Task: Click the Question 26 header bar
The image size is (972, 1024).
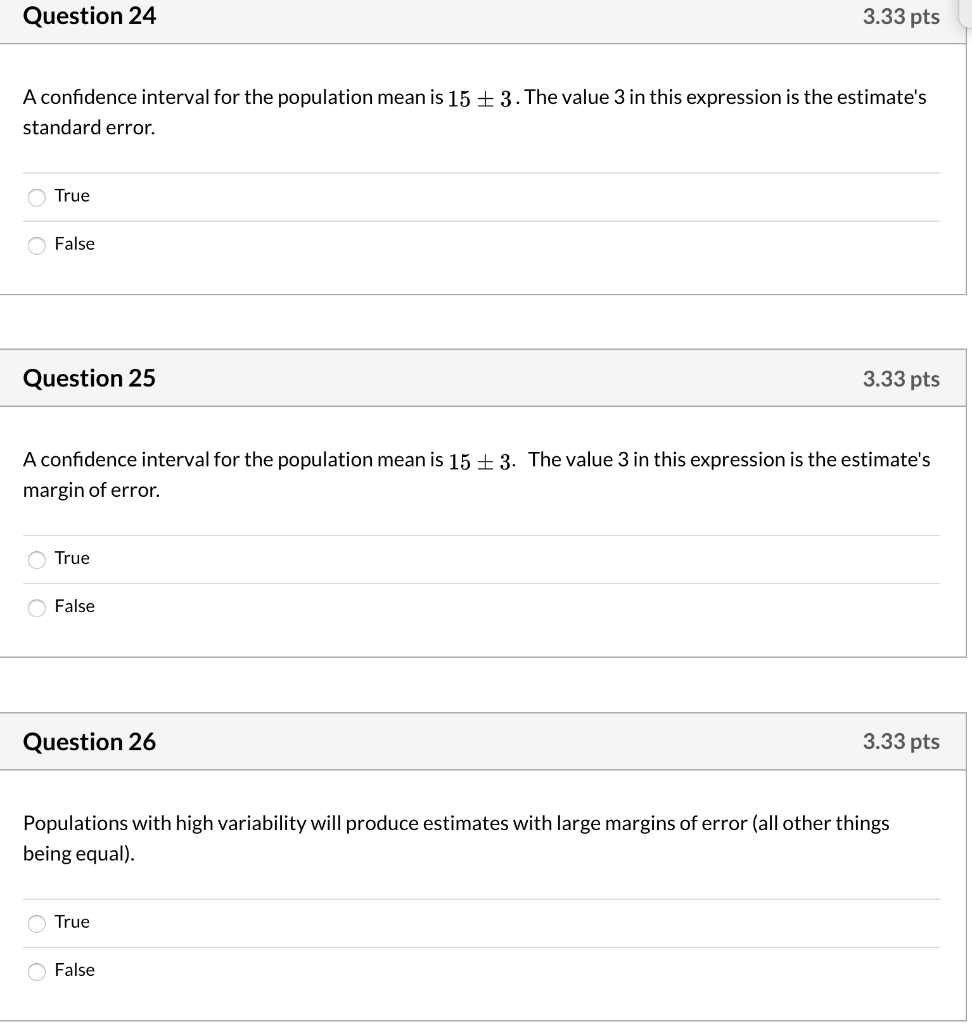Action: 400,741
